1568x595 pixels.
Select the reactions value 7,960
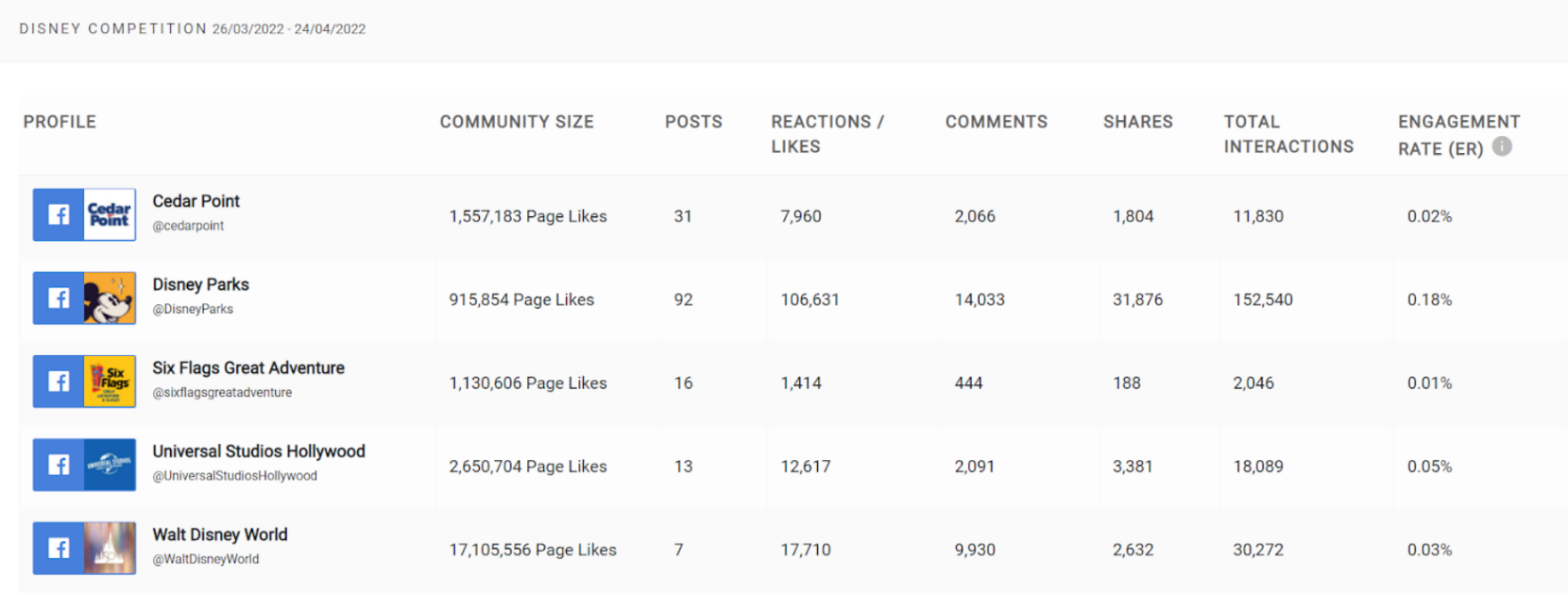click(801, 216)
